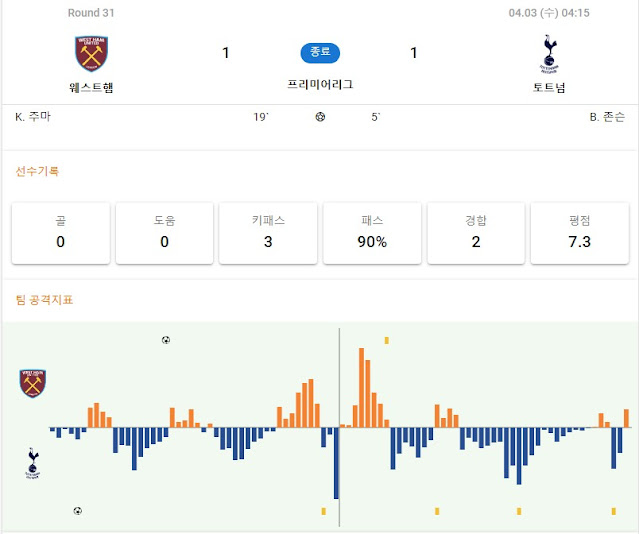Click the soccer ball goal marker above the chart

coord(166,340)
